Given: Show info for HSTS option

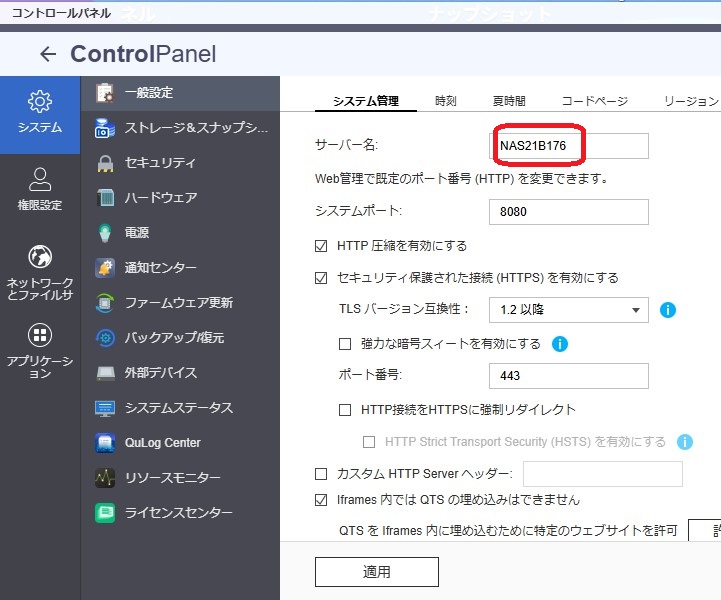Looking at the screenshot, I should 685,442.
